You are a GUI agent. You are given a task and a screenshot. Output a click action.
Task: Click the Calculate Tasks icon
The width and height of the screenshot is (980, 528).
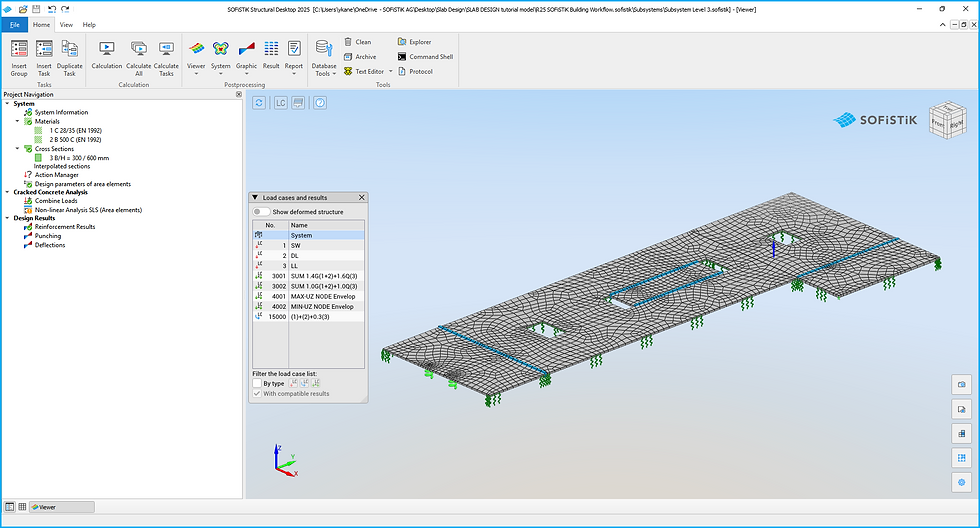[x=166, y=49]
